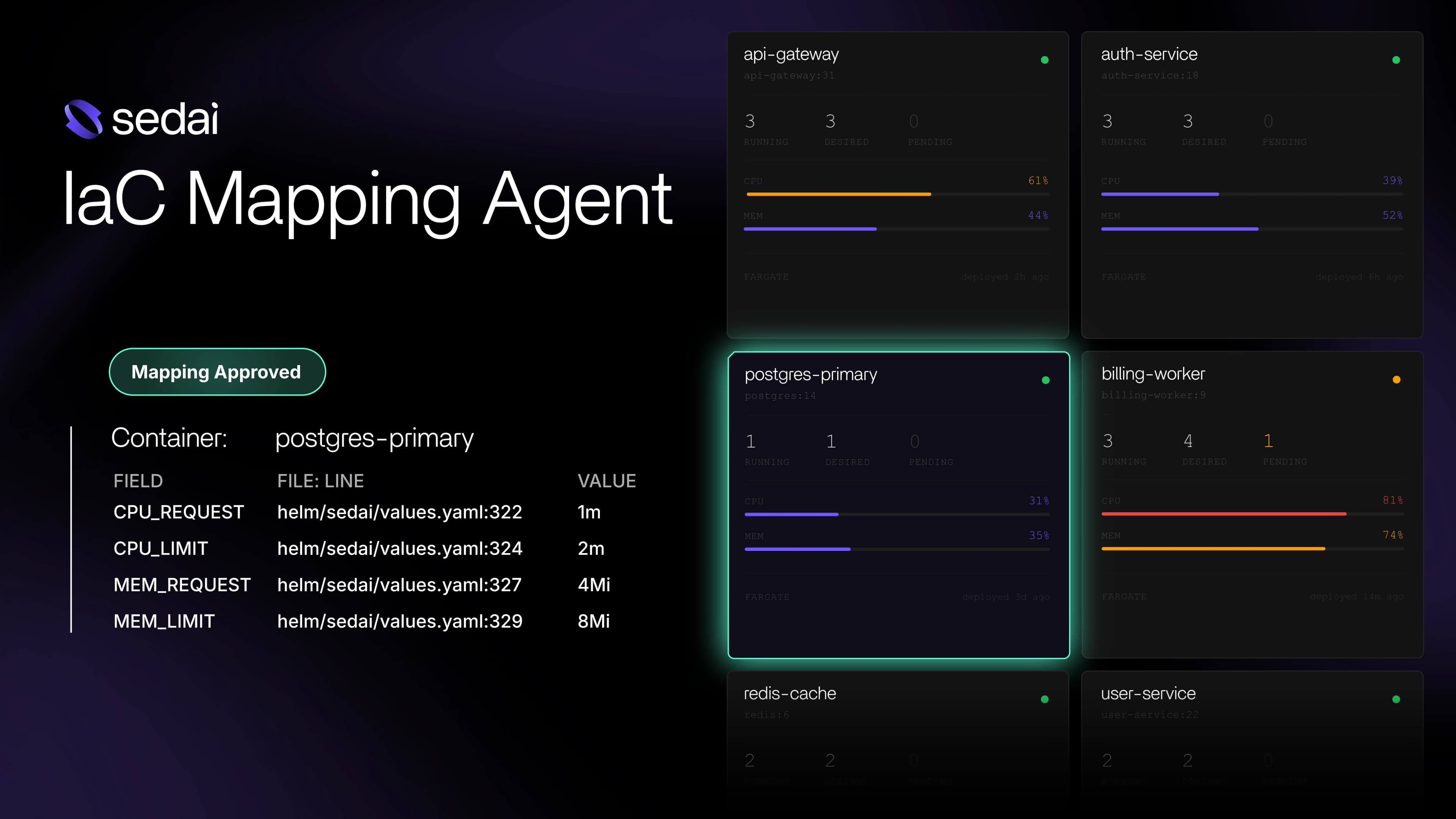This screenshot has height=819, width=1456.
Task: Click billing-worker pending count 1
Action: point(1268,441)
